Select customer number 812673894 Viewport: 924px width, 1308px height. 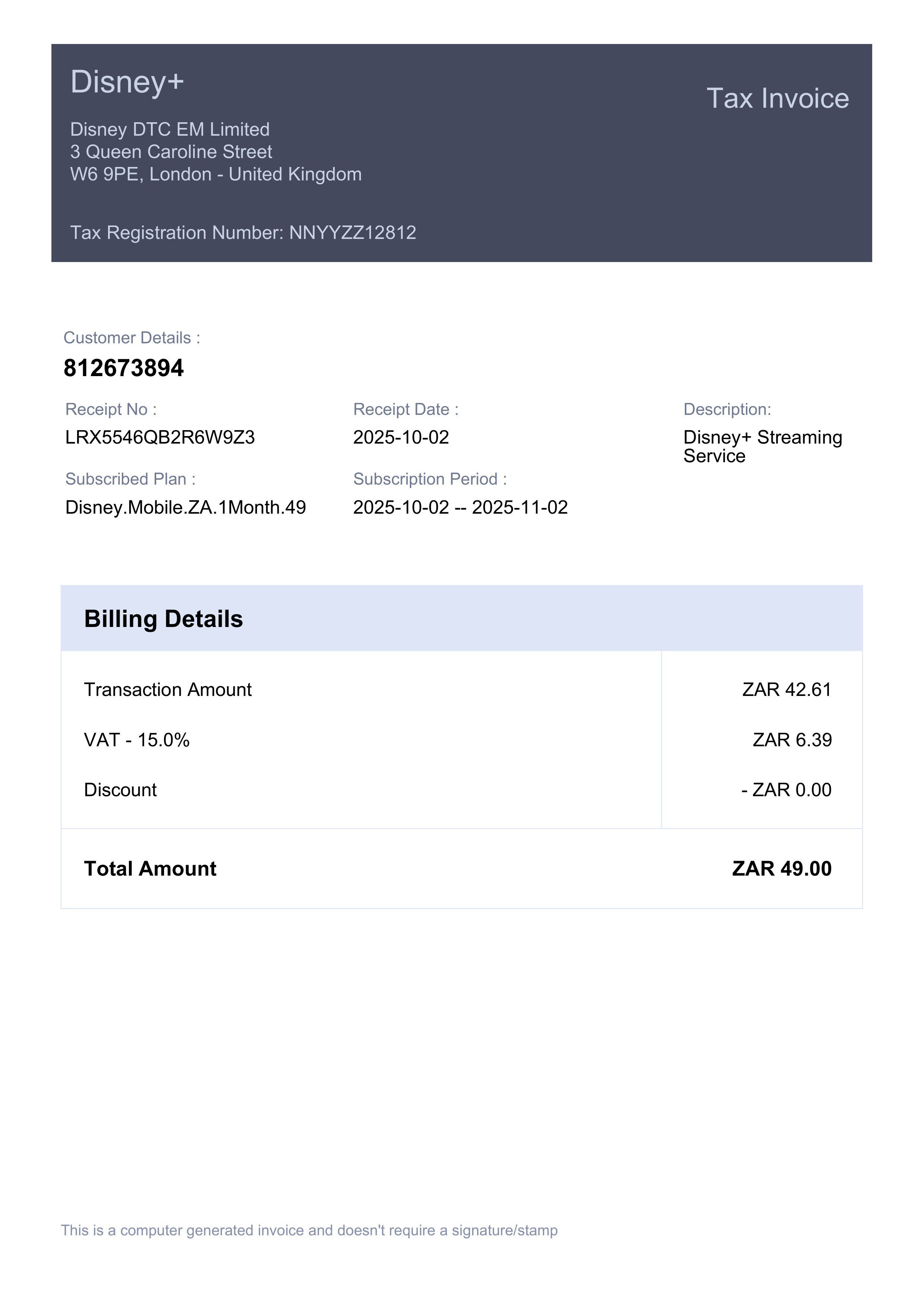124,368
